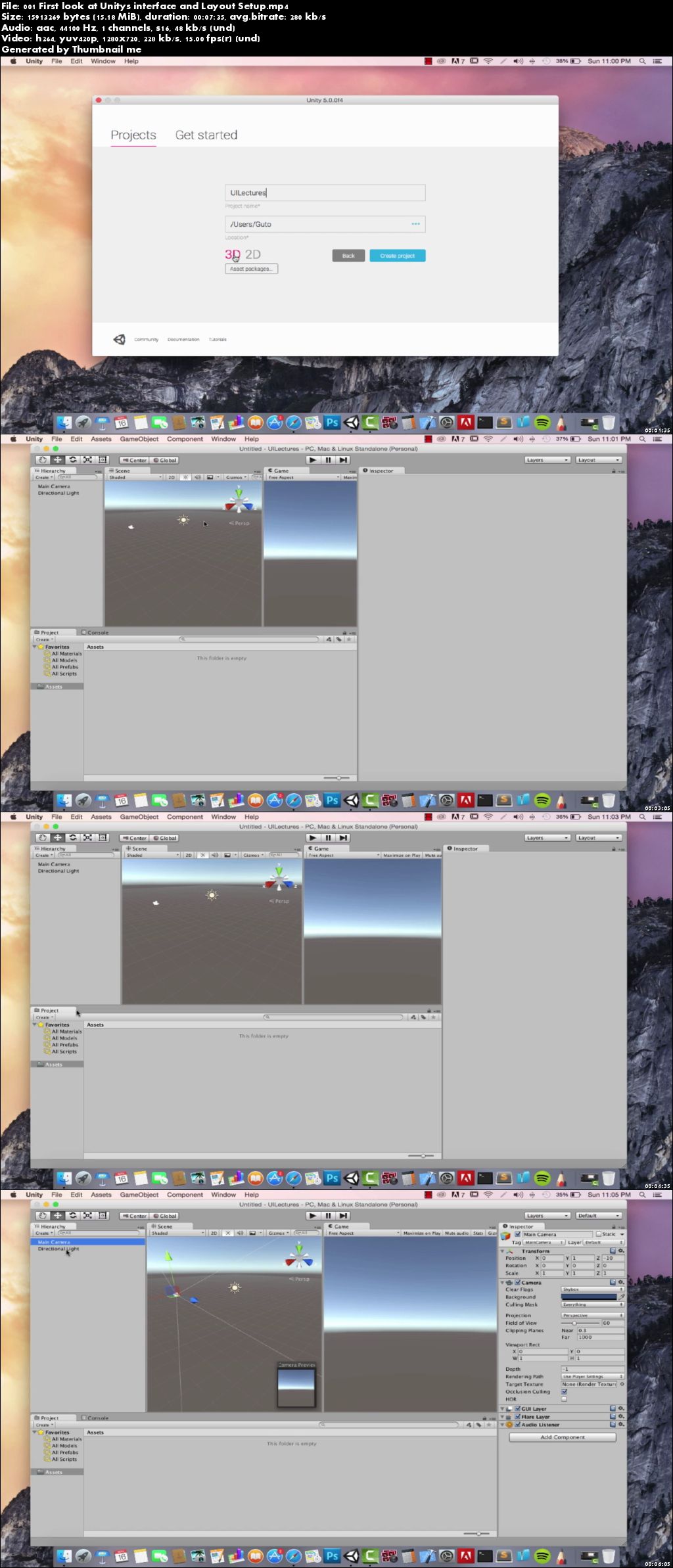The width and height of the screenshot is (673, 1568).
Task: Toggle the Audio Listener component checkbox
Action: [x=517, y=1425]
